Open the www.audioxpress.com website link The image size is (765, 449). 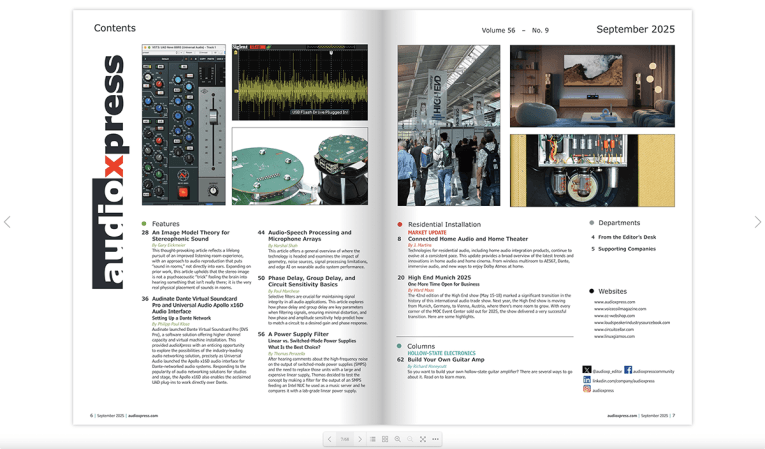pos(614,302)
